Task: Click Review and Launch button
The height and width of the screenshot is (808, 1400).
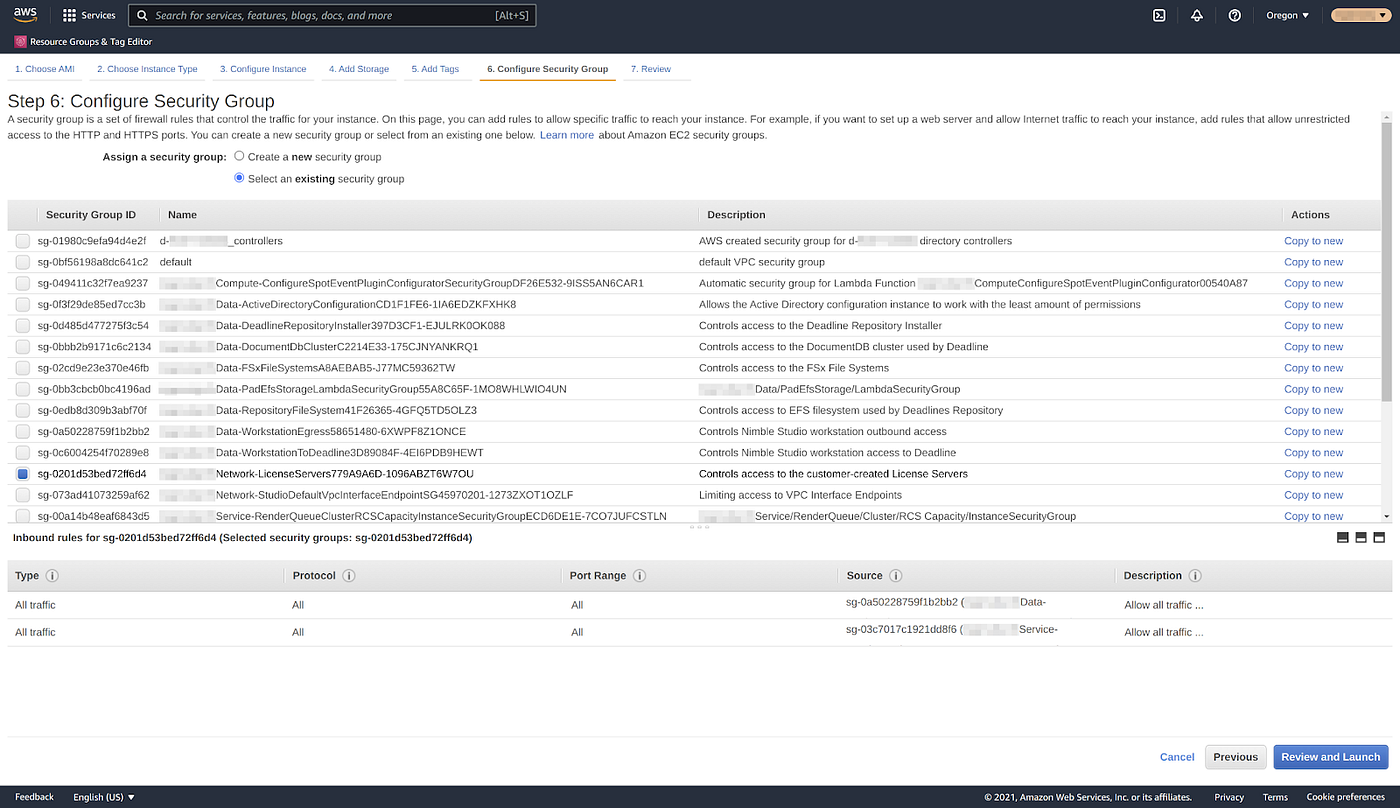Action: pyautogui.click(x=1331, y=757)
